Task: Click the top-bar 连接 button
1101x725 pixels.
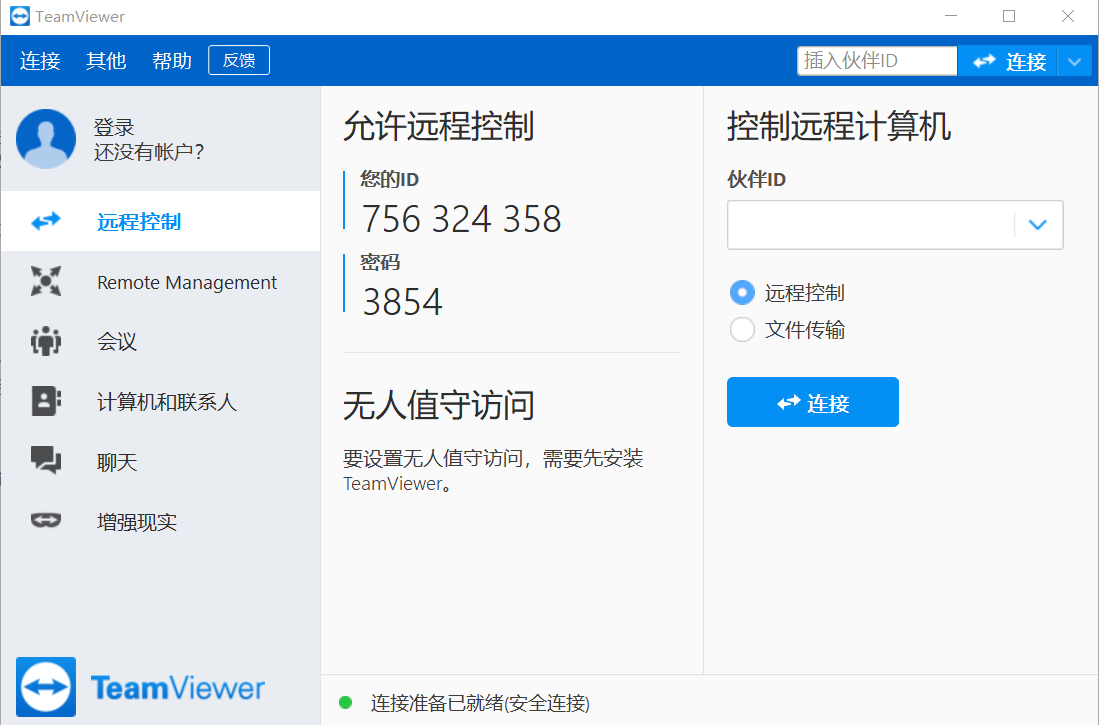Action: coord(1008,61)
